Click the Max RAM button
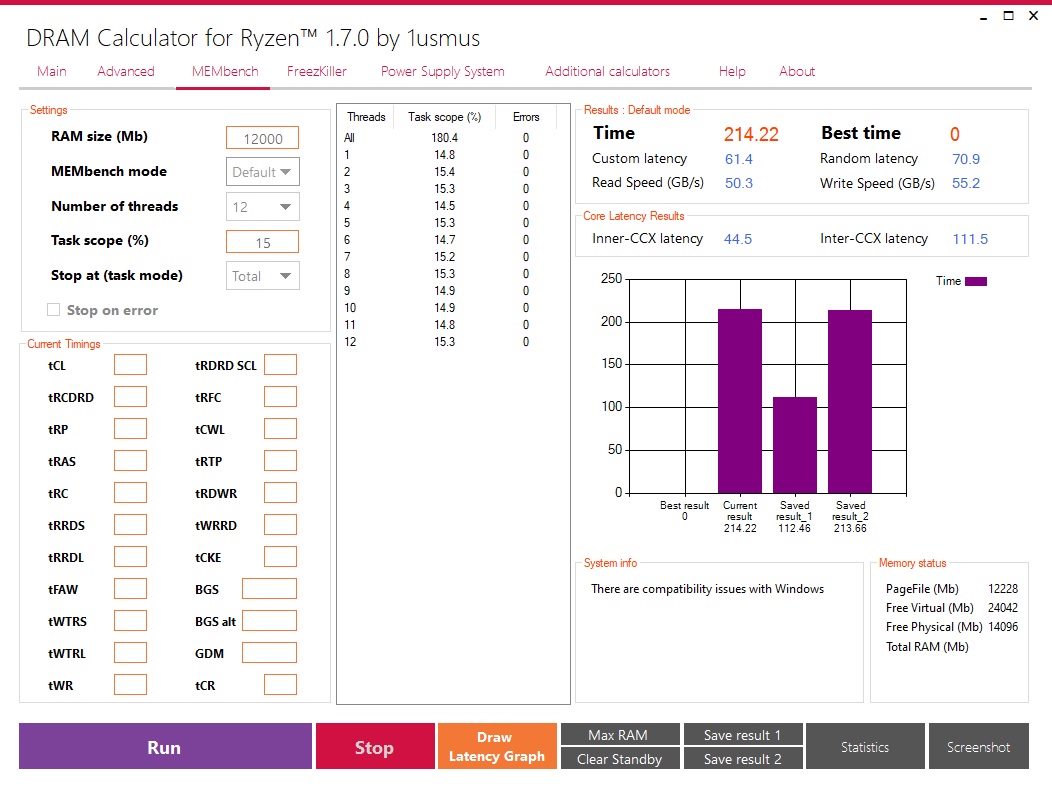Image resolution: width=1052 pixels, height=790 pixels. [620, 734]
